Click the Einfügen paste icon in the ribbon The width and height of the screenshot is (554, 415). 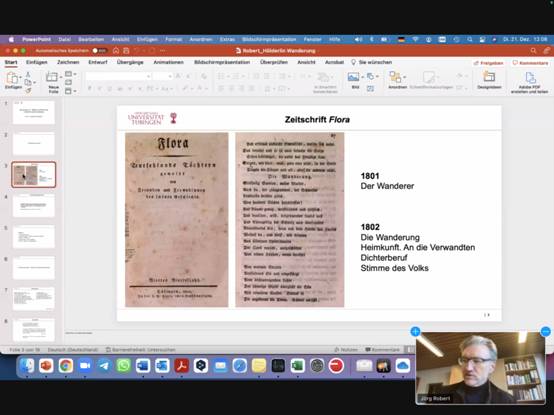tap(12, 77)
